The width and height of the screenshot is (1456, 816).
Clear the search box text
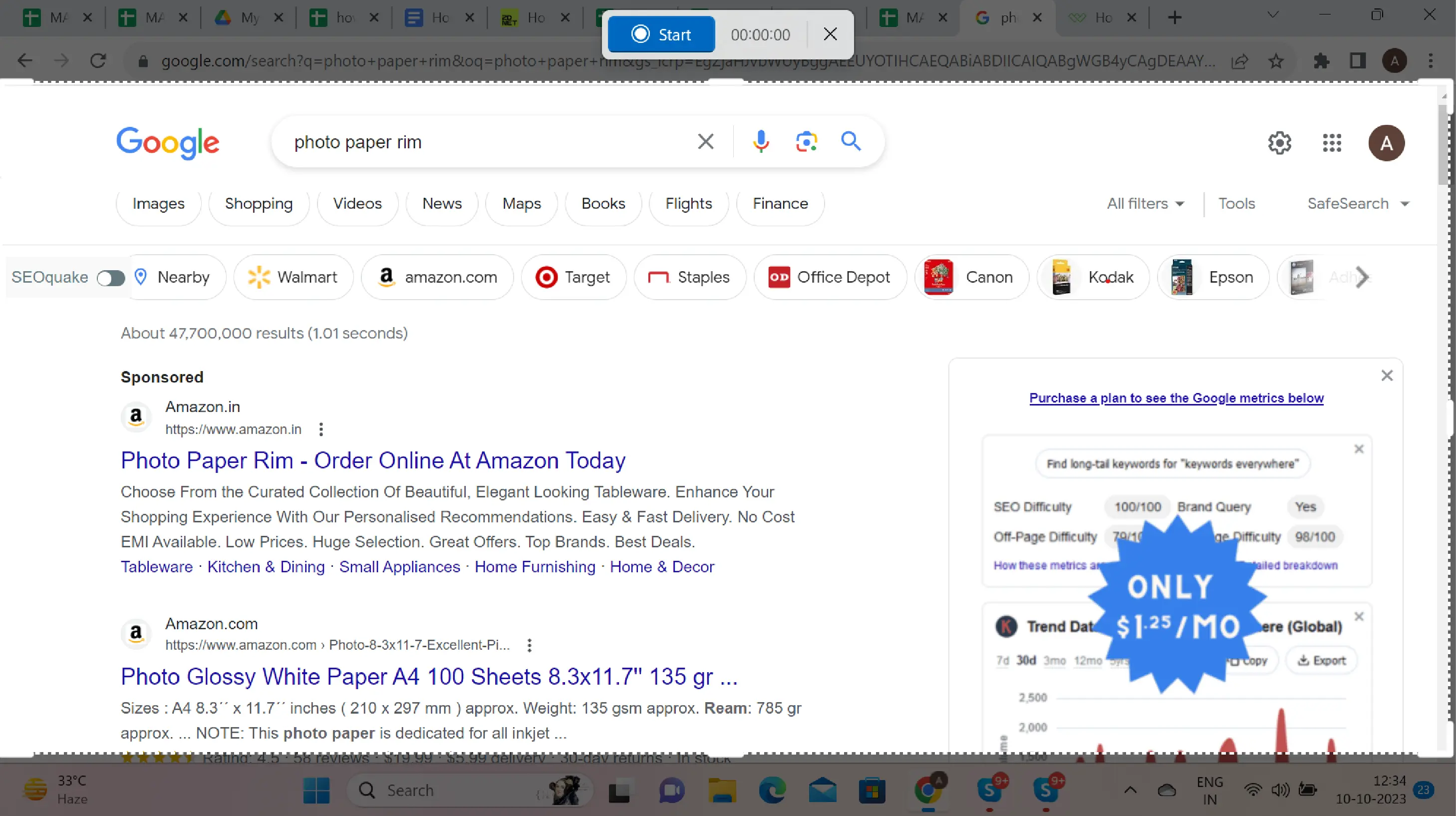(x=705, y=141)
